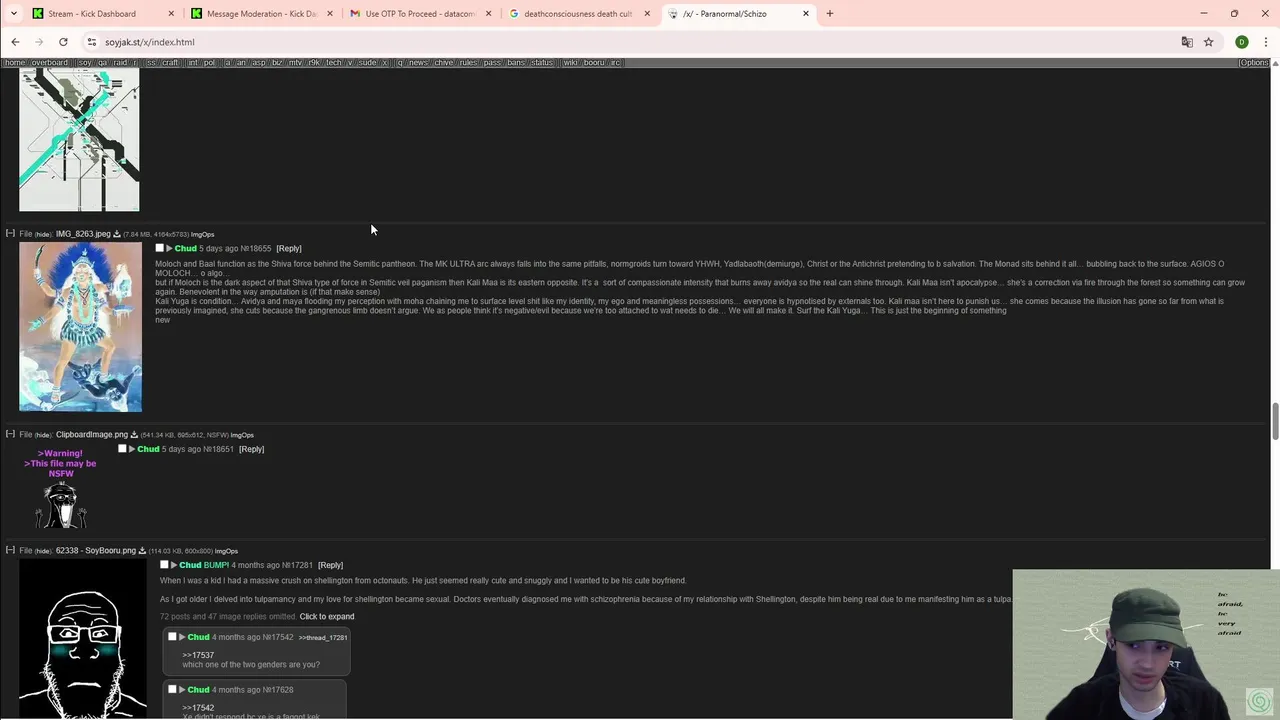
Task: Bookmark this page with the star icon
Action: (x=1208, y=42)
